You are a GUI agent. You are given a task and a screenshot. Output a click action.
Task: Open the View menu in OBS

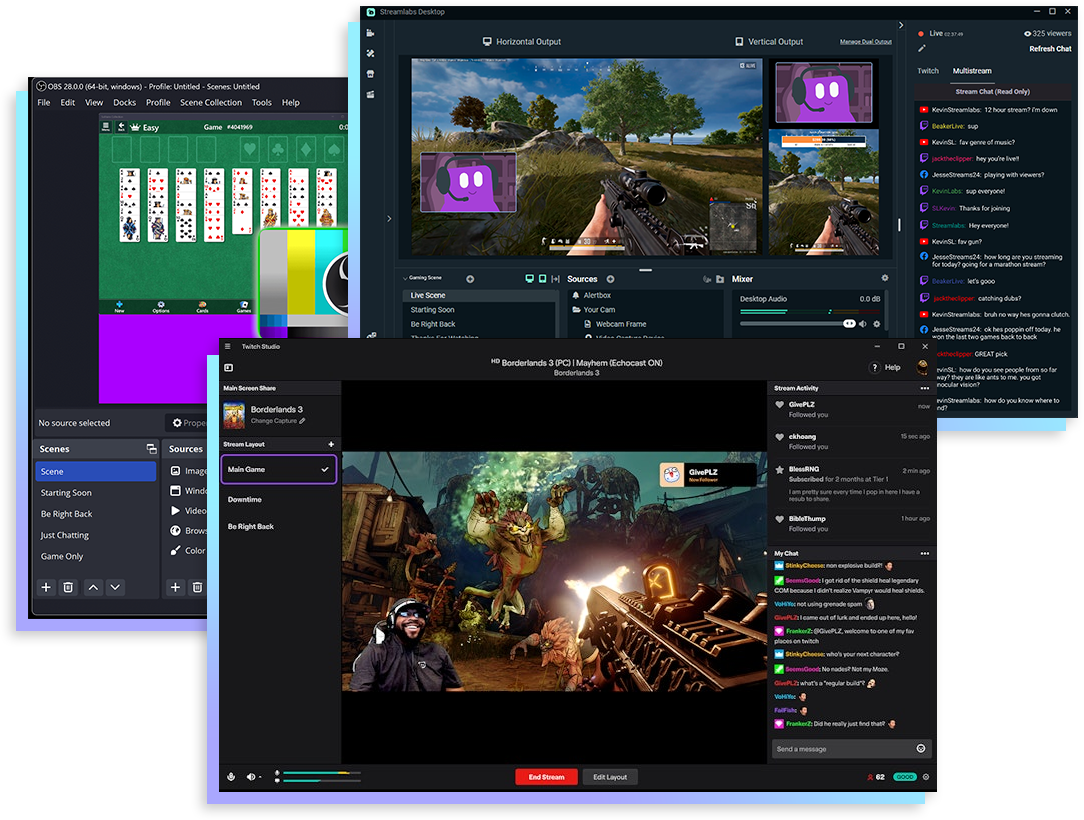pos(94,102)
